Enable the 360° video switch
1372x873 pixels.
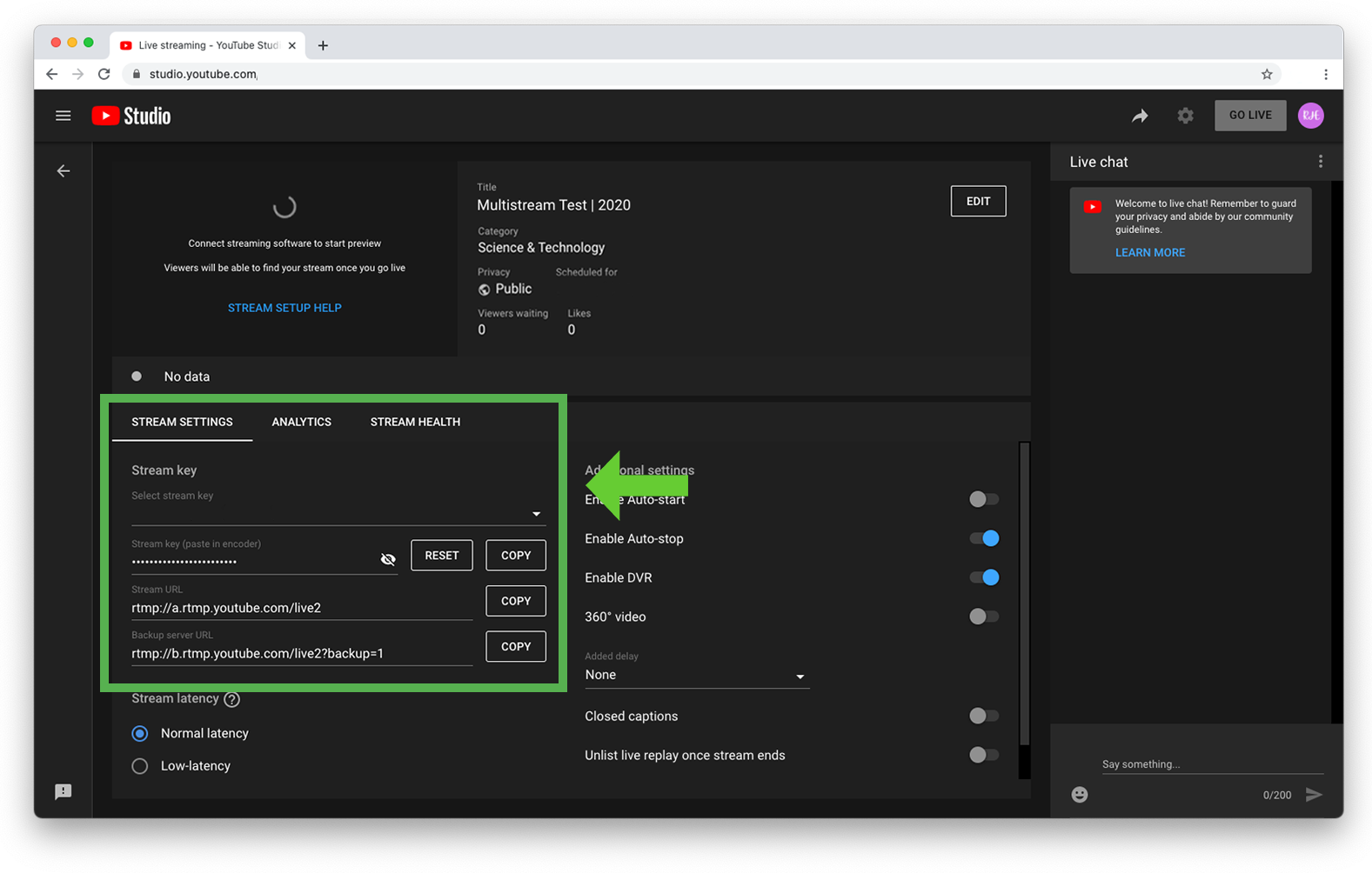click(x=984, y=616)
